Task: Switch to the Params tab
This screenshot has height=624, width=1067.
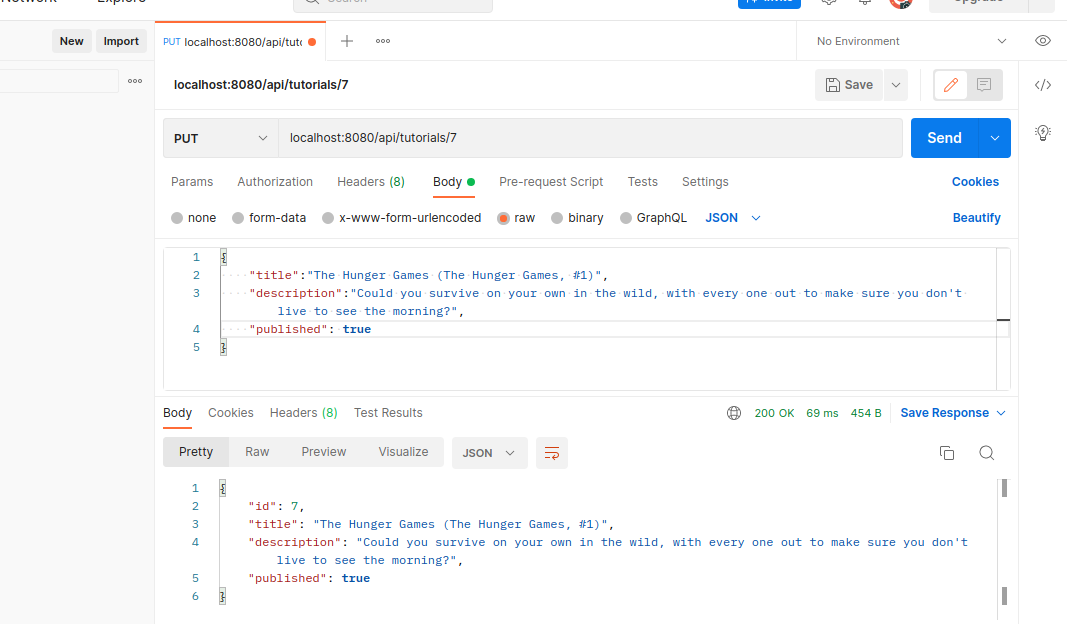Action: coord(192,182)
